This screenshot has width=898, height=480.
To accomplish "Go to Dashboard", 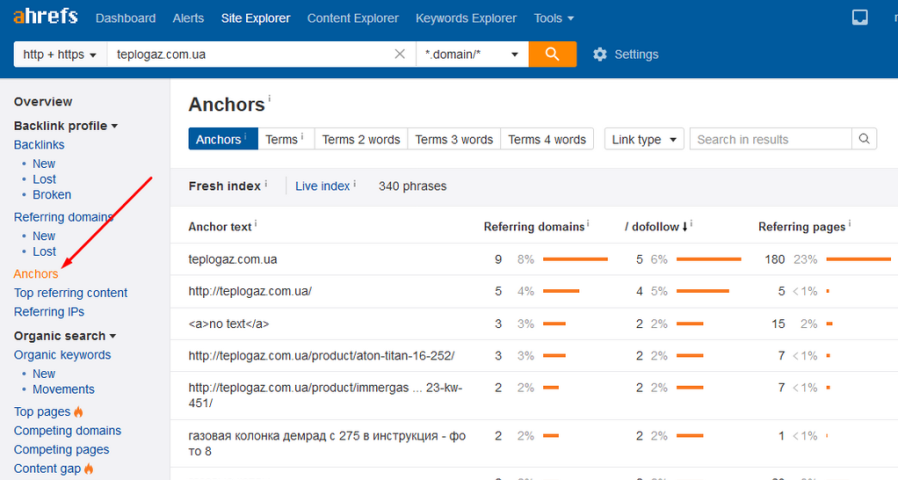I will click(x=125, y=18).
